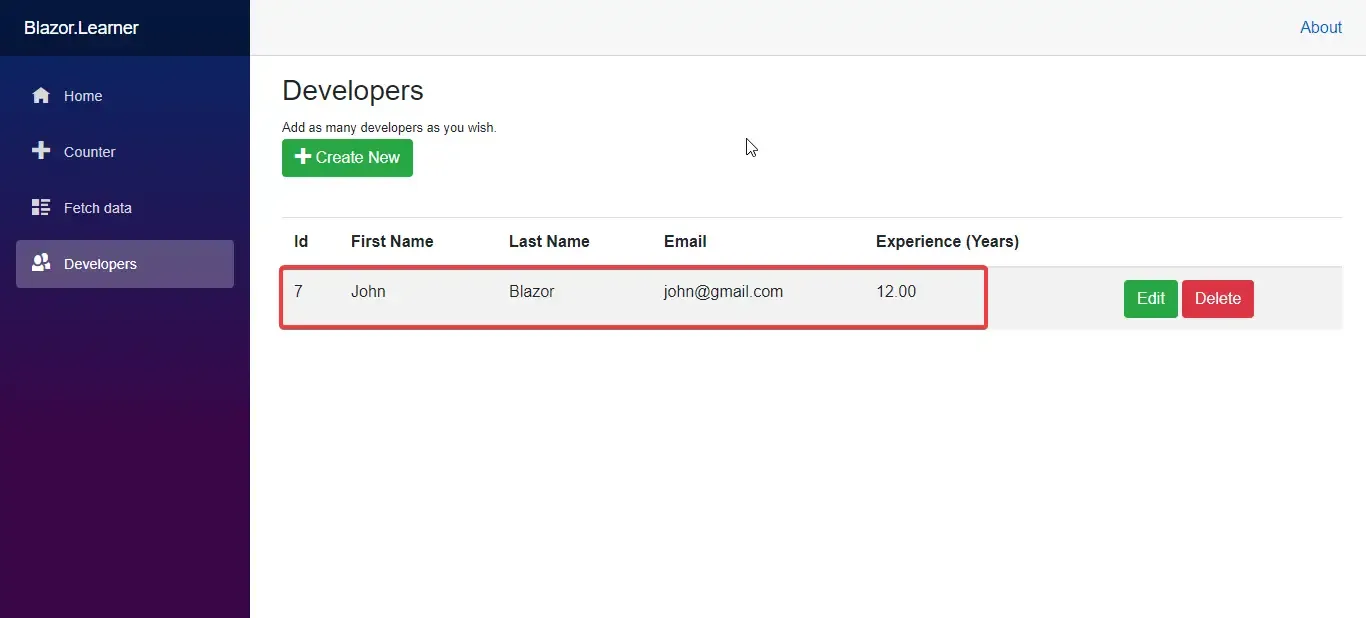Open the About link
The height and width of the screenshot is (618, 1366).
[x=1320, y=27]
